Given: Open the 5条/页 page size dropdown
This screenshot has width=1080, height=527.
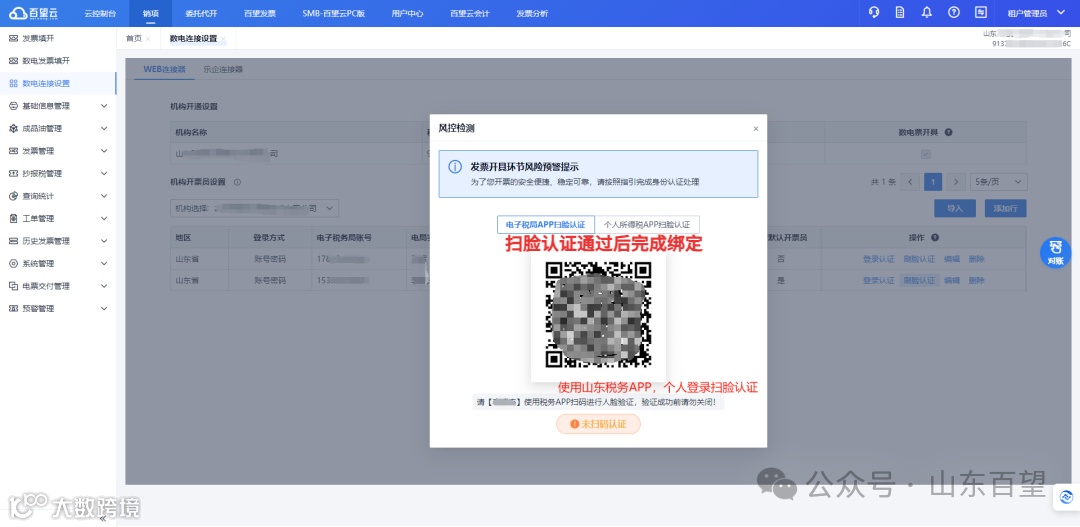Looking at the screenshot, I should point(999,182).
